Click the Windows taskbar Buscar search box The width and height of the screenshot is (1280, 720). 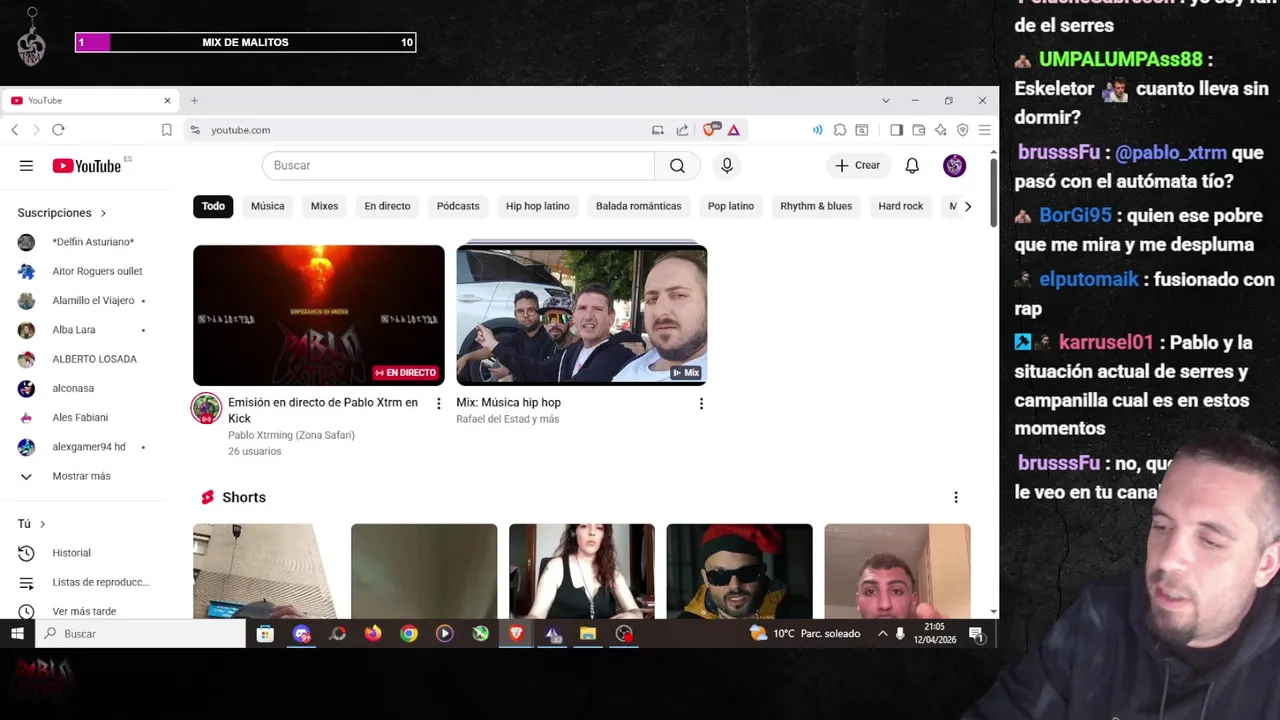[141, 634]
